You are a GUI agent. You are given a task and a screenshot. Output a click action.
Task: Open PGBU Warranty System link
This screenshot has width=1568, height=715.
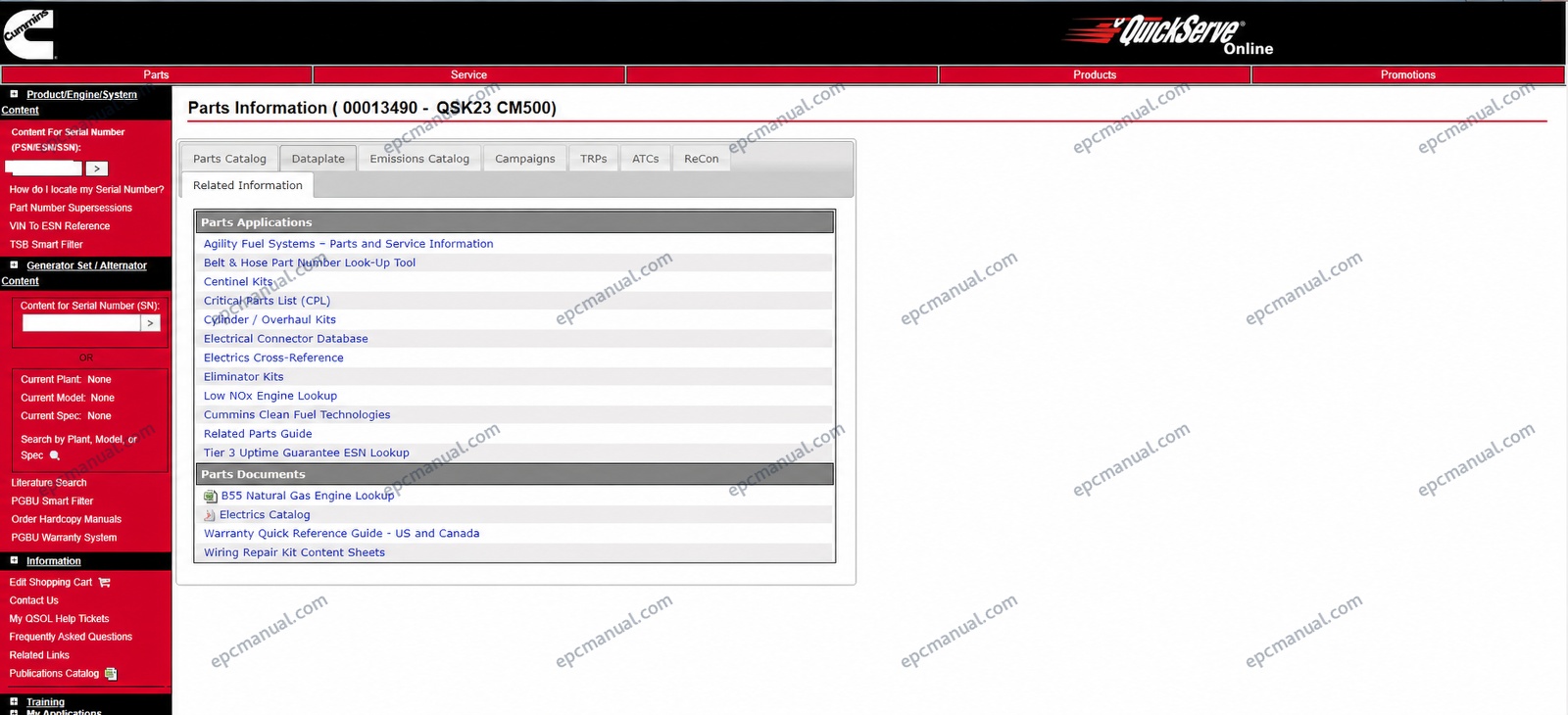tap(64, 538)
